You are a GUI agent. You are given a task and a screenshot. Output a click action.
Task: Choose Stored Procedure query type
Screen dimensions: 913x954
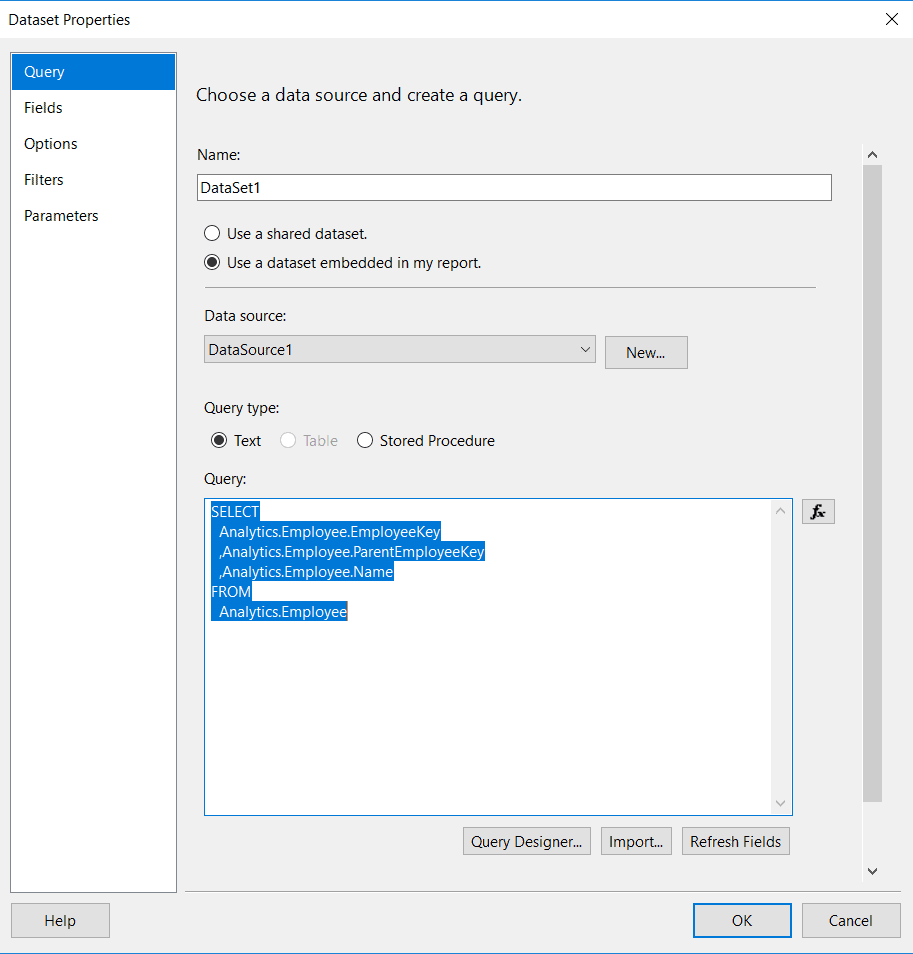point(365,441)
